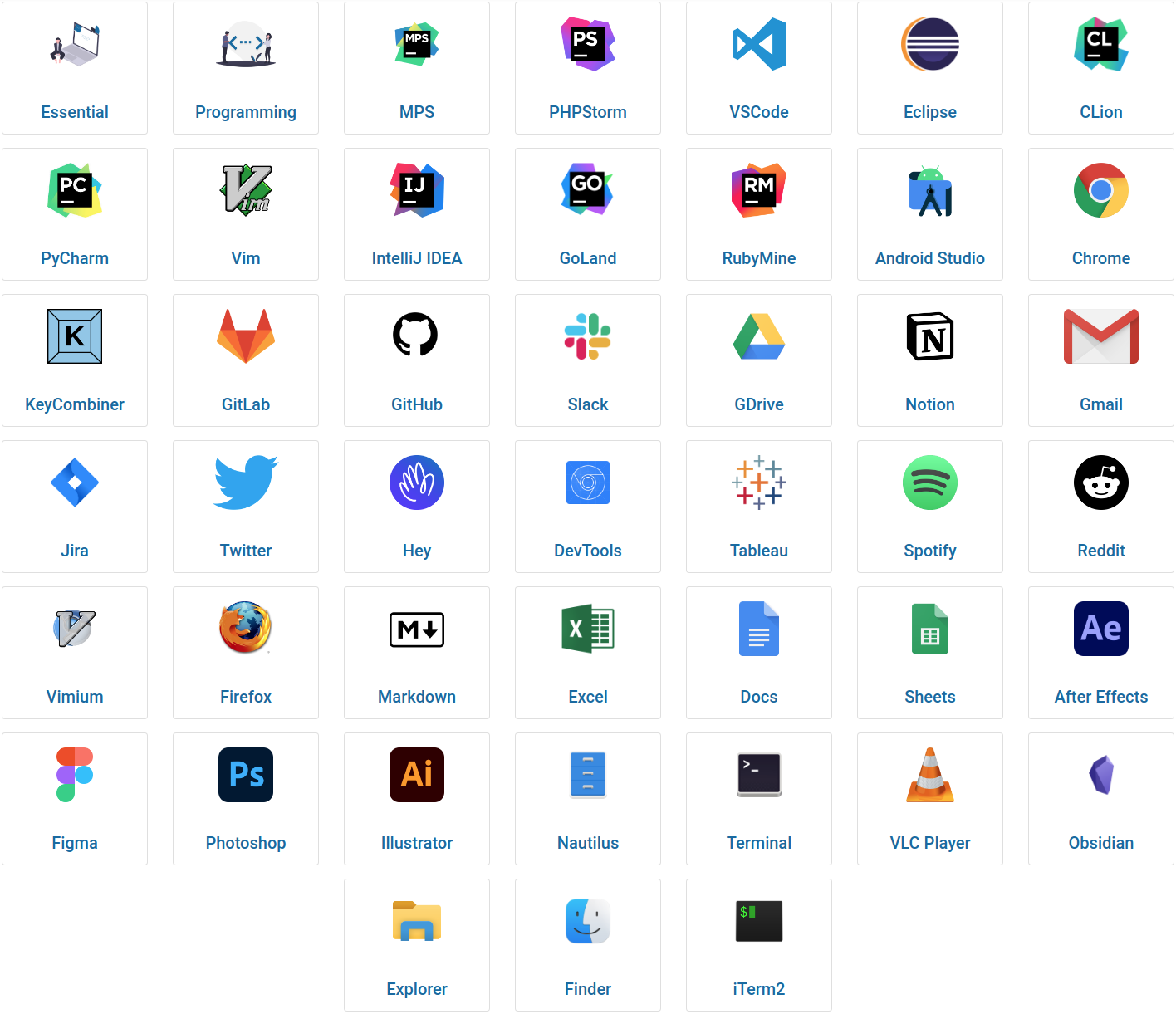Open the Gmail envelope icon
This screenshot has height=1014, width=1176.
tap(1101, 336)
